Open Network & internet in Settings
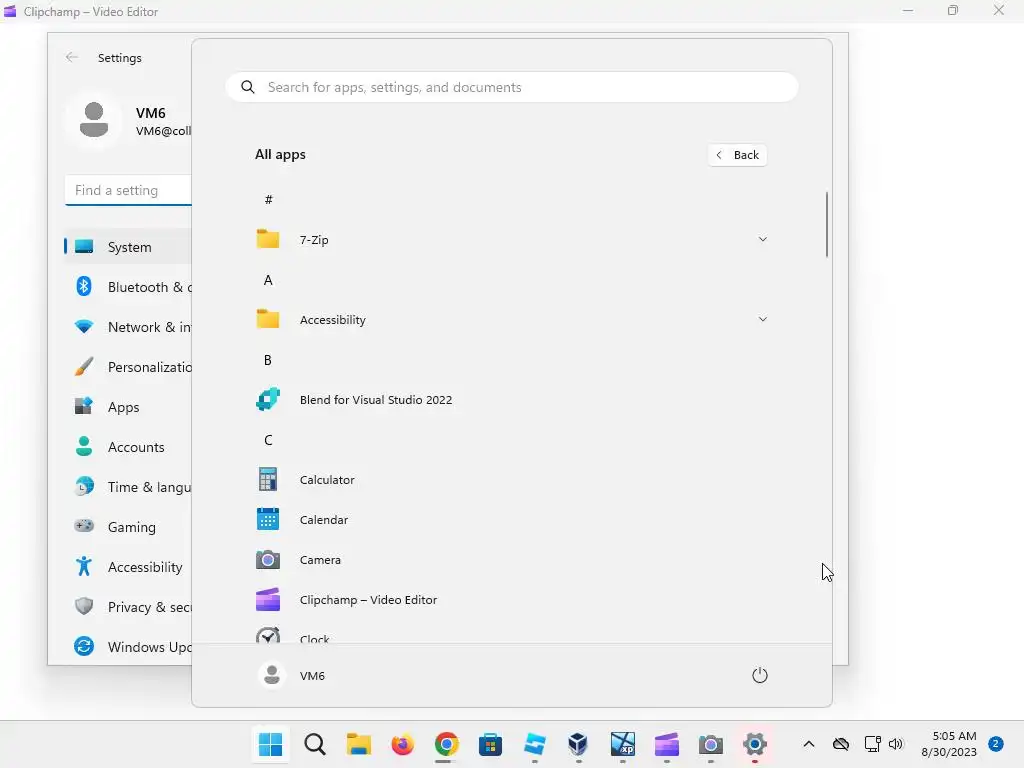This screenshot has height=768, width=1024. click(x=128, y=327)
